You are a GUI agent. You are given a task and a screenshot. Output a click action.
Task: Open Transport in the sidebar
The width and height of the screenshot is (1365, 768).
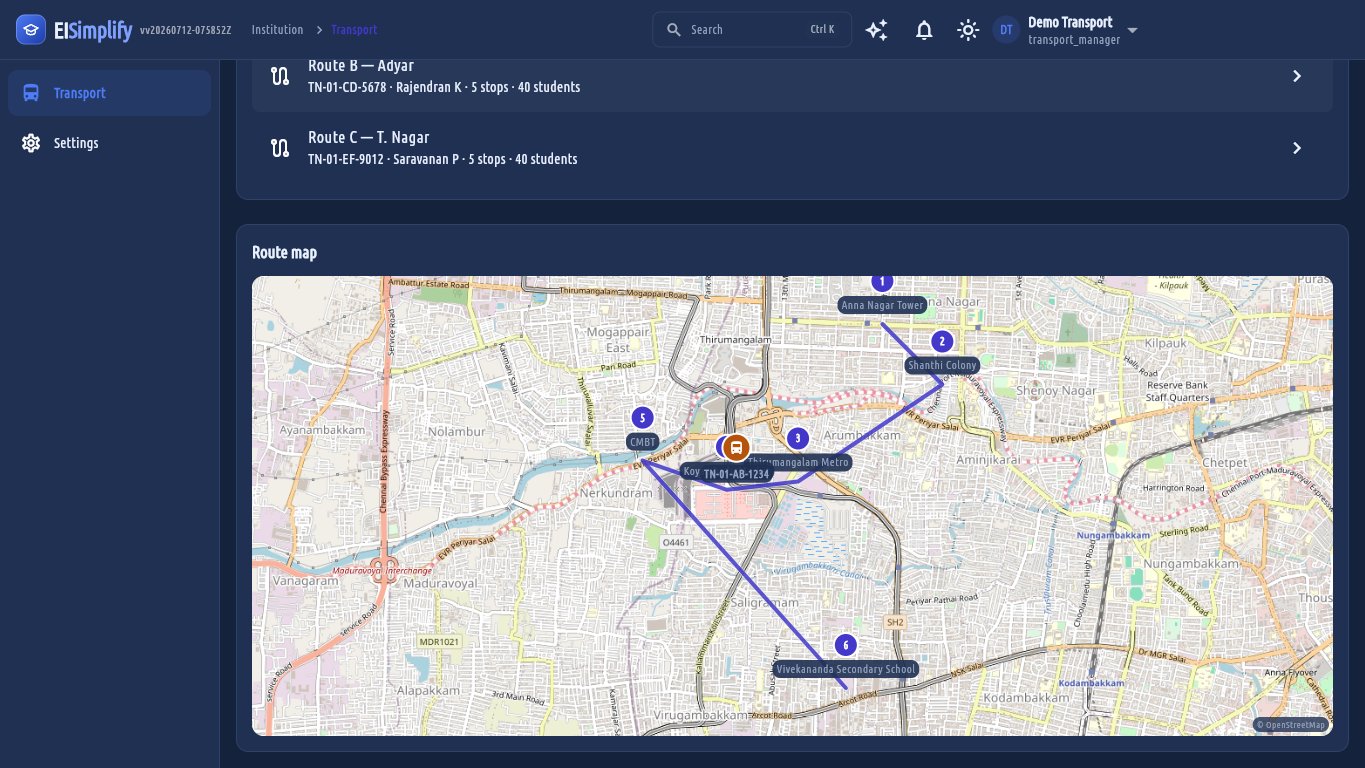110,93
